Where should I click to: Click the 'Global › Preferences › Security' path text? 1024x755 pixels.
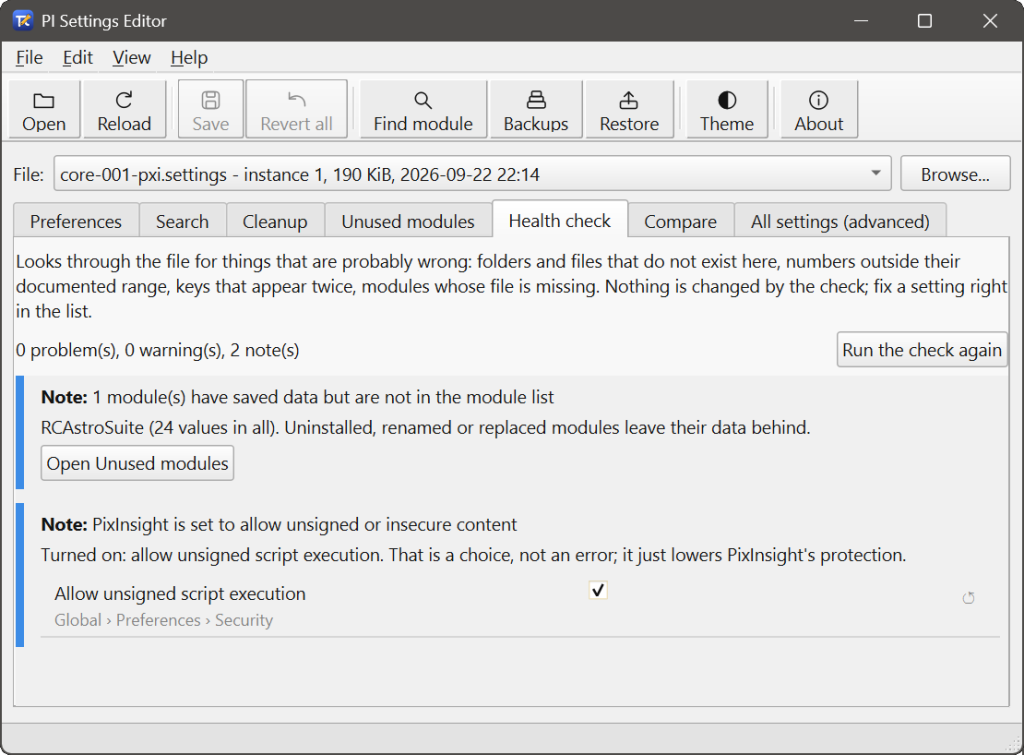(x=163, y=620)
